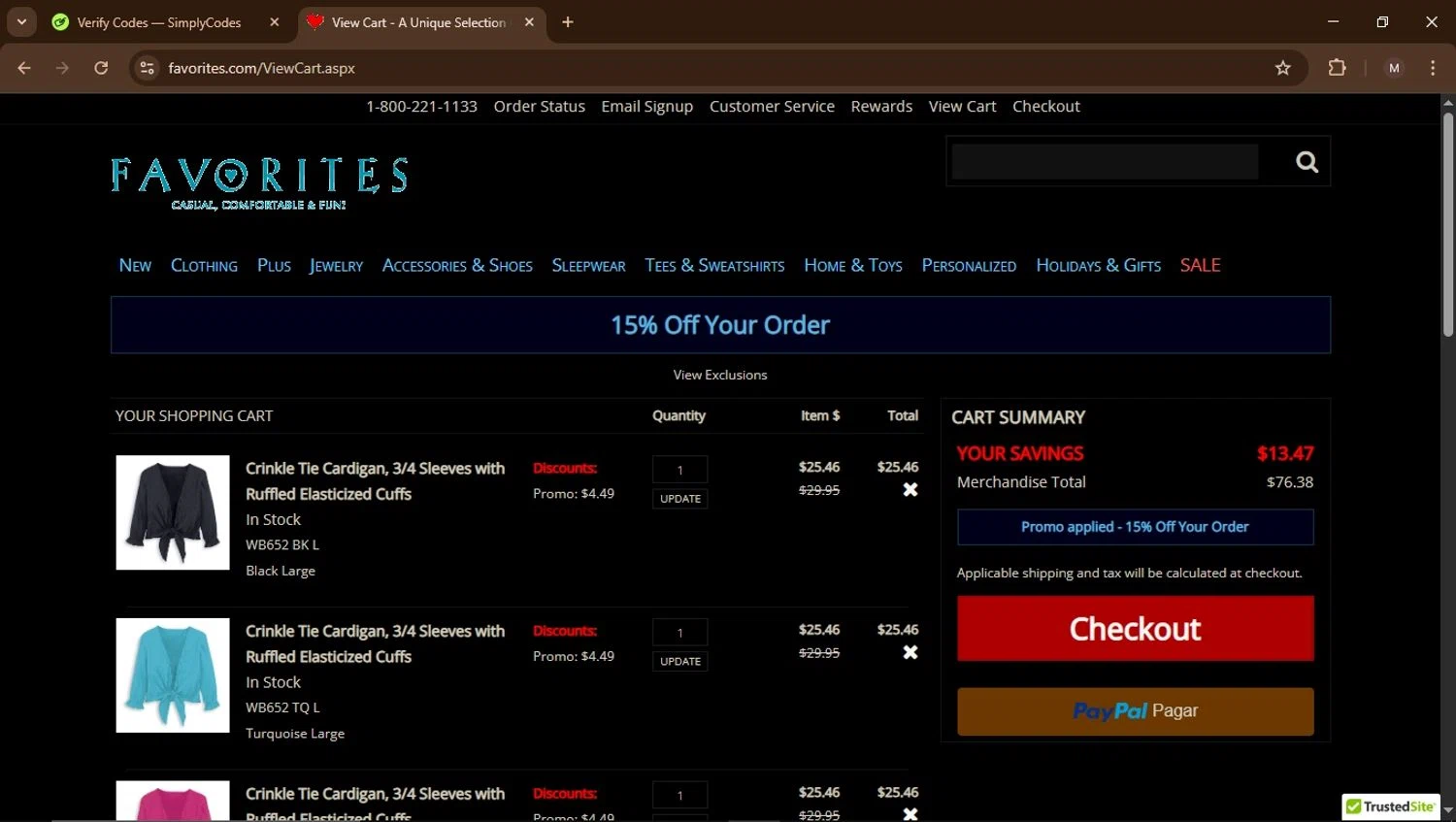This screenshot has height=822, width=1456.
Task: Click the browser address bar URL
Action: pos(261,68)
